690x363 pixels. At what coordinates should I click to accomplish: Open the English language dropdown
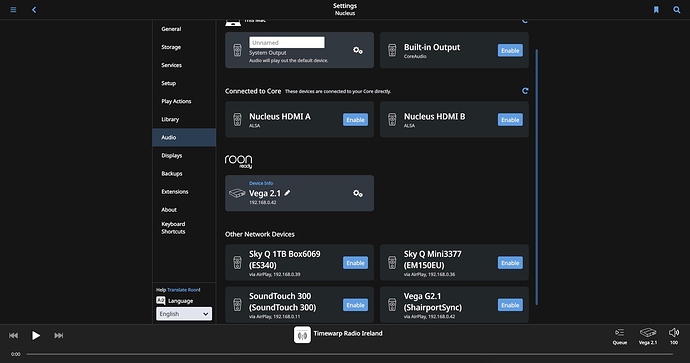click(184, 314)
